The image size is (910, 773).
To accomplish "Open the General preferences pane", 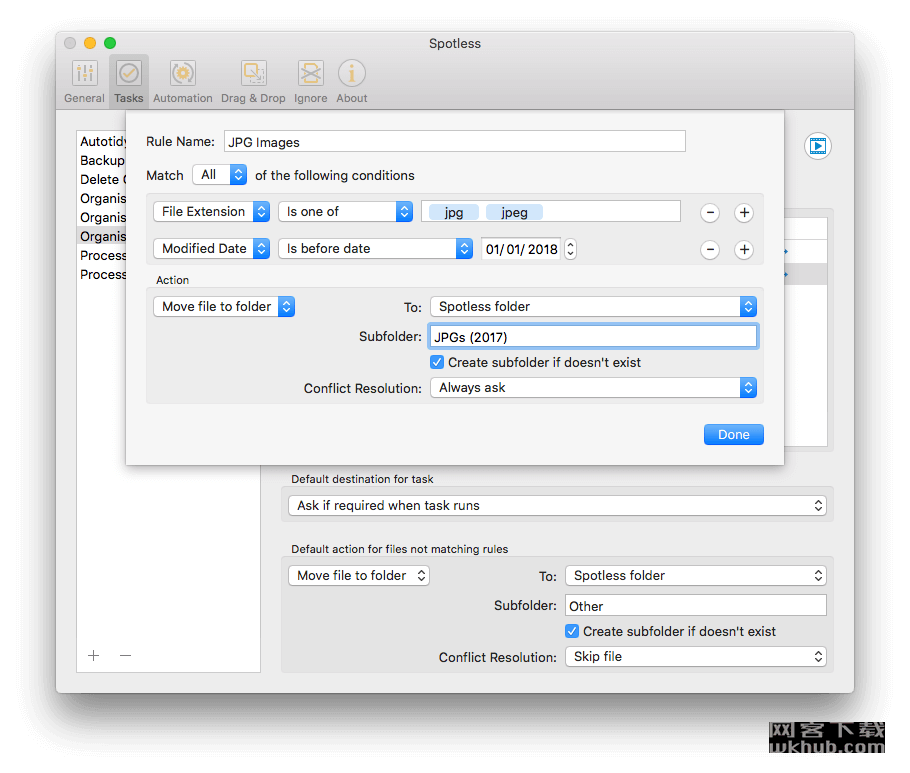I will (x=84, y=81).
